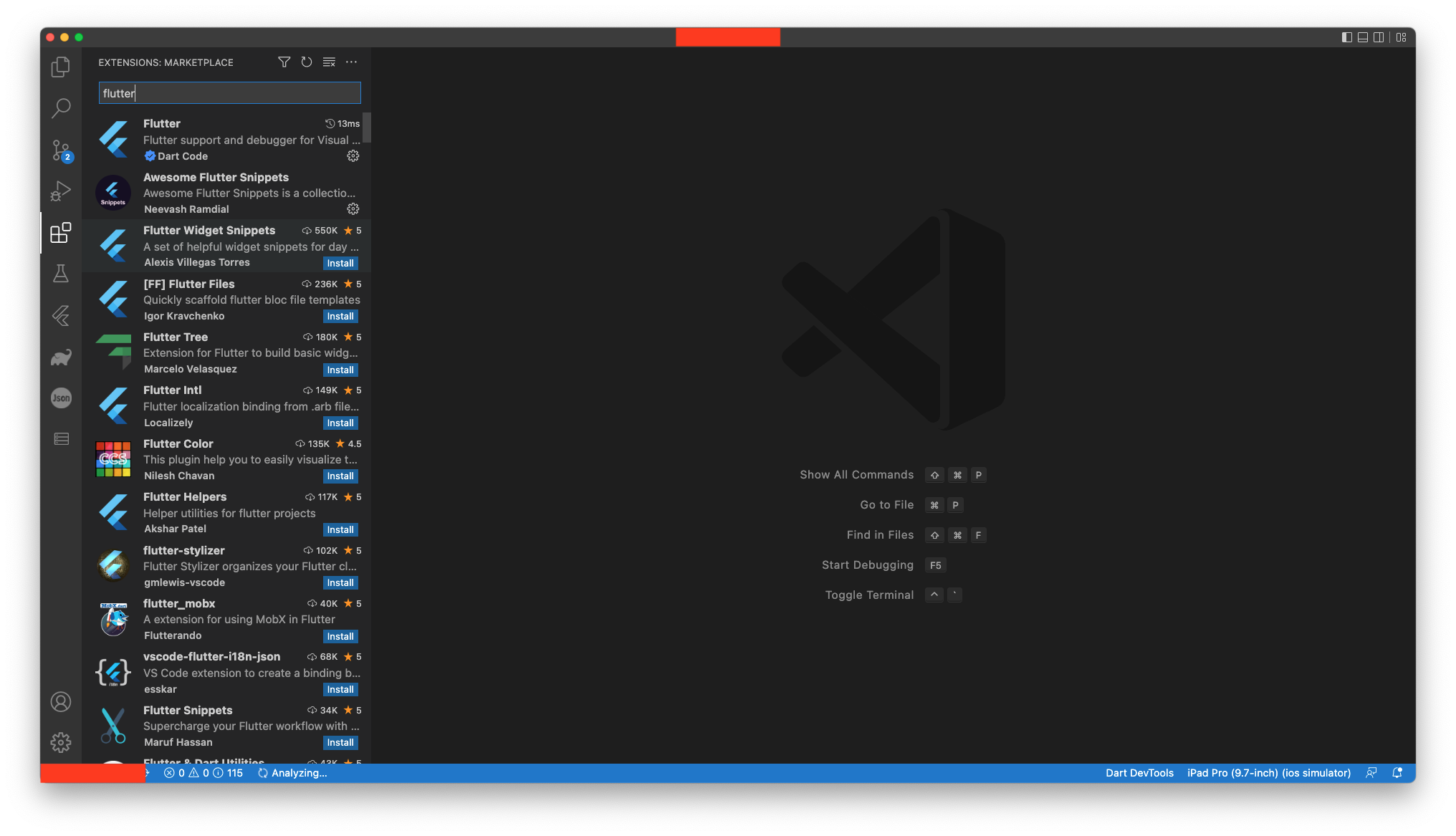Open the Flutter extension by Dart Code
1456x836 pixels.
coord(226,140)
